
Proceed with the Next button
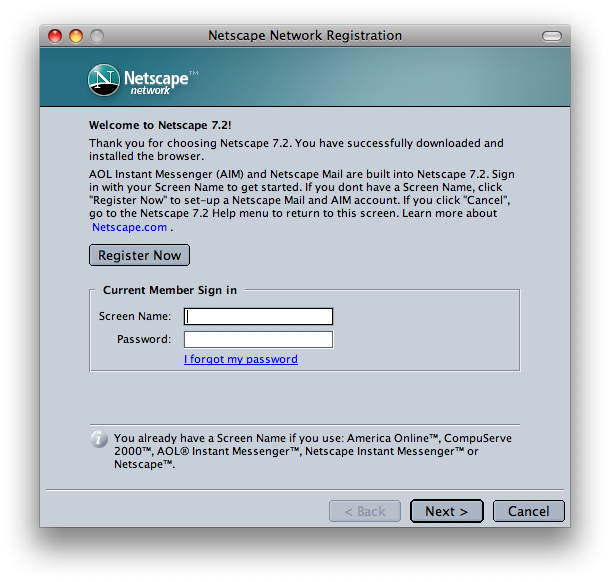446,511
